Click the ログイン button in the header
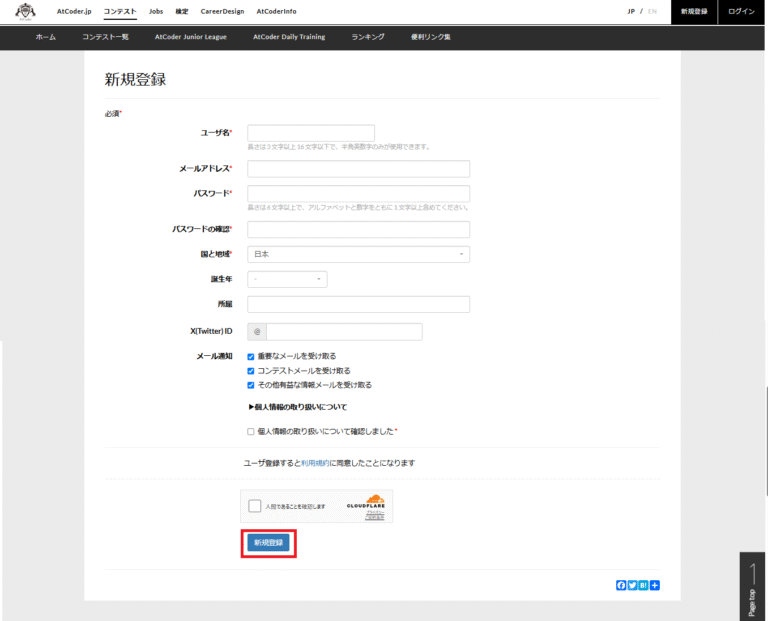768x621 pixels. 741,11
